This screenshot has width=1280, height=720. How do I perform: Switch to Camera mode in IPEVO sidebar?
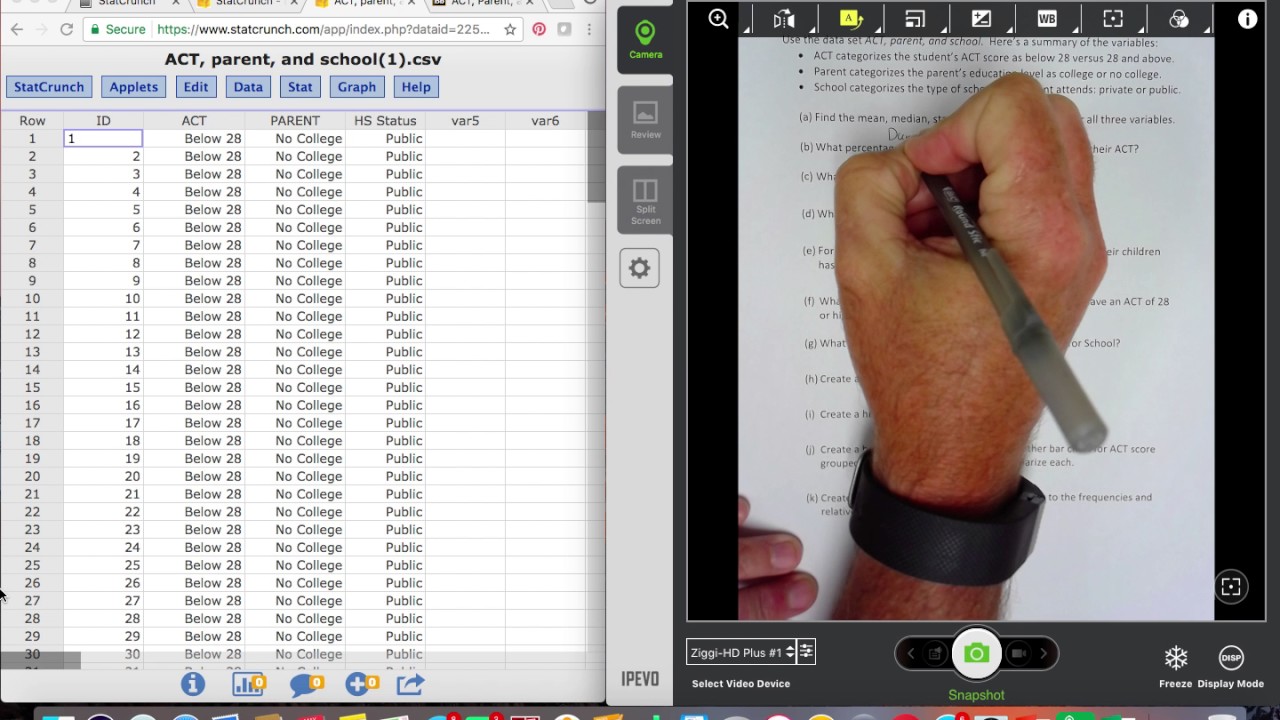point(645,40)
